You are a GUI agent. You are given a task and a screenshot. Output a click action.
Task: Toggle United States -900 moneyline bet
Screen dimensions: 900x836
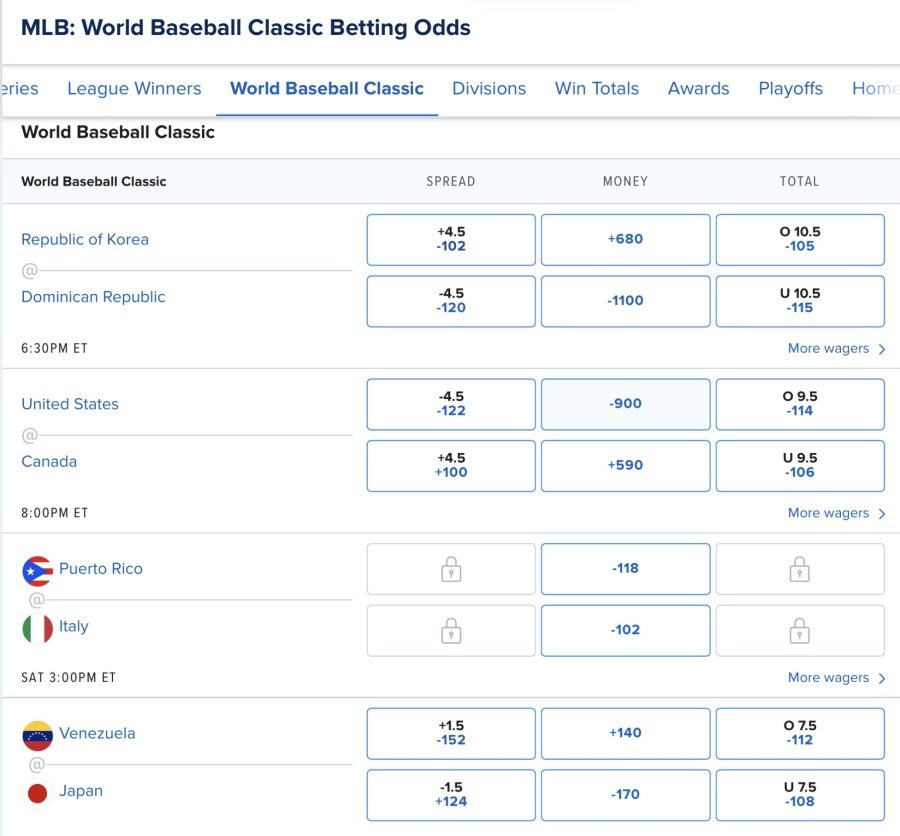(x=625, y=404)
